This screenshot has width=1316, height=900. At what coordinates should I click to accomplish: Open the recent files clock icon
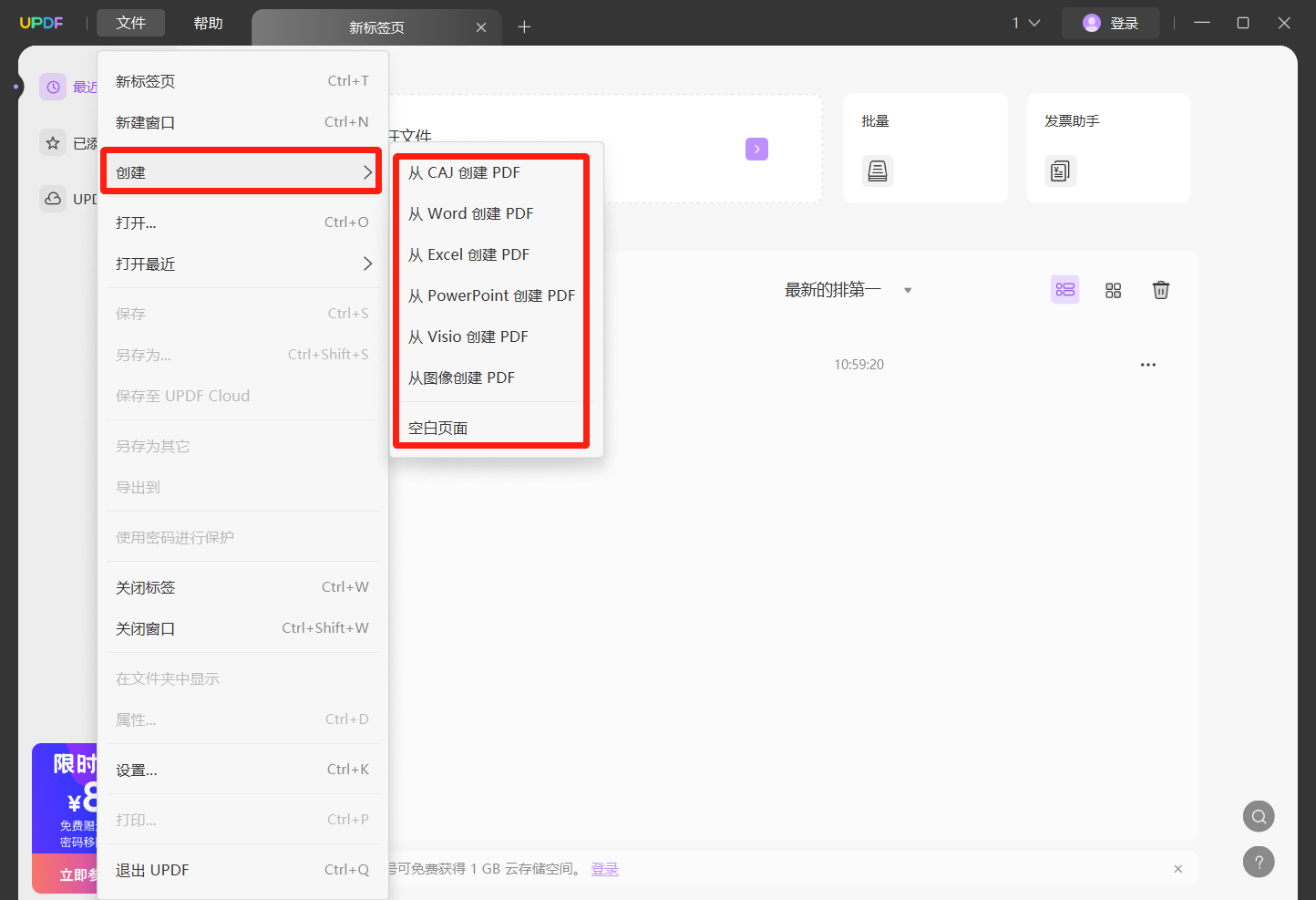[53, 87]
